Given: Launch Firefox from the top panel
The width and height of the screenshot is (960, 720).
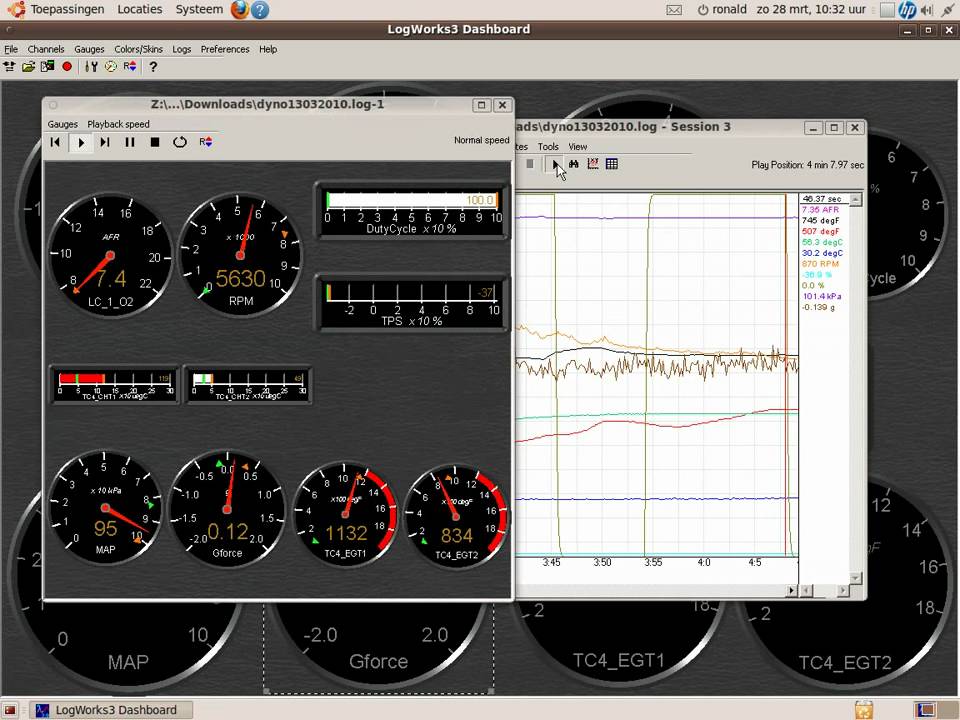Looking at the screenshot, I should [x=240, y=9].
